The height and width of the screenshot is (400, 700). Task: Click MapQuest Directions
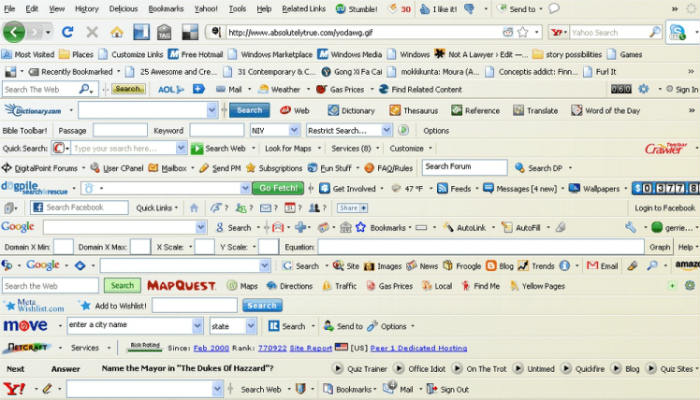pos(289,286)
